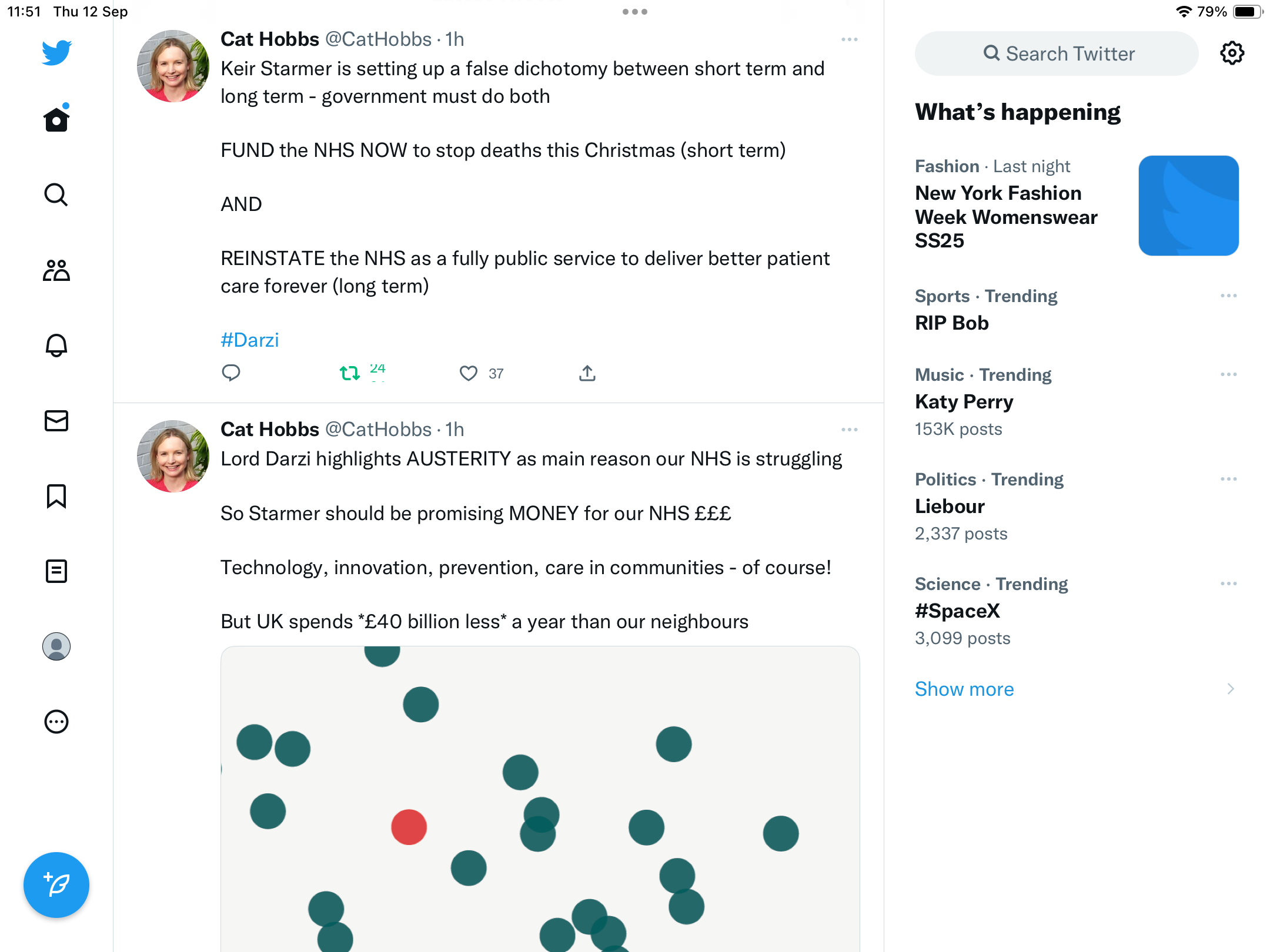
Task: Click Show more trends link
Action: (964, 689)
